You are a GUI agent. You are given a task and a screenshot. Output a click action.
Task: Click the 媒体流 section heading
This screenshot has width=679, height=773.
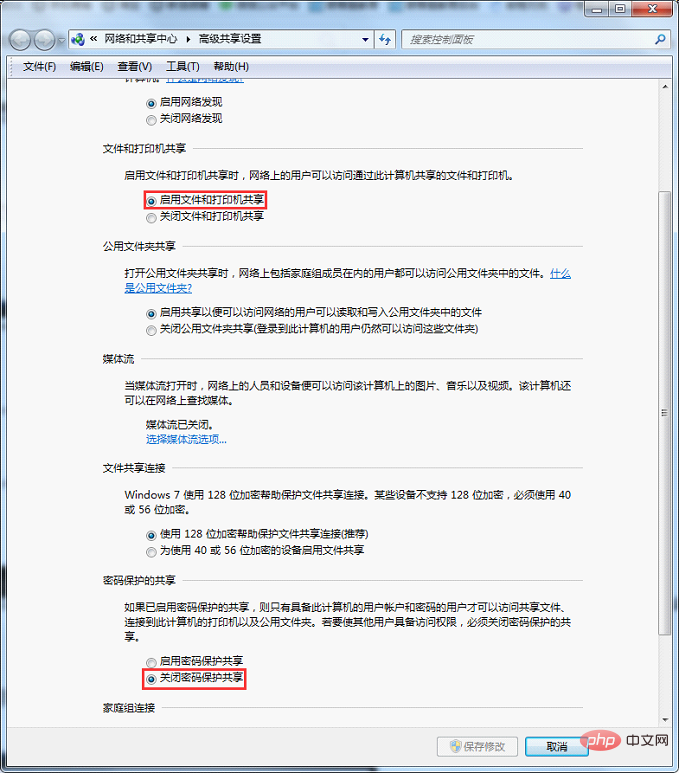[118, 359]
